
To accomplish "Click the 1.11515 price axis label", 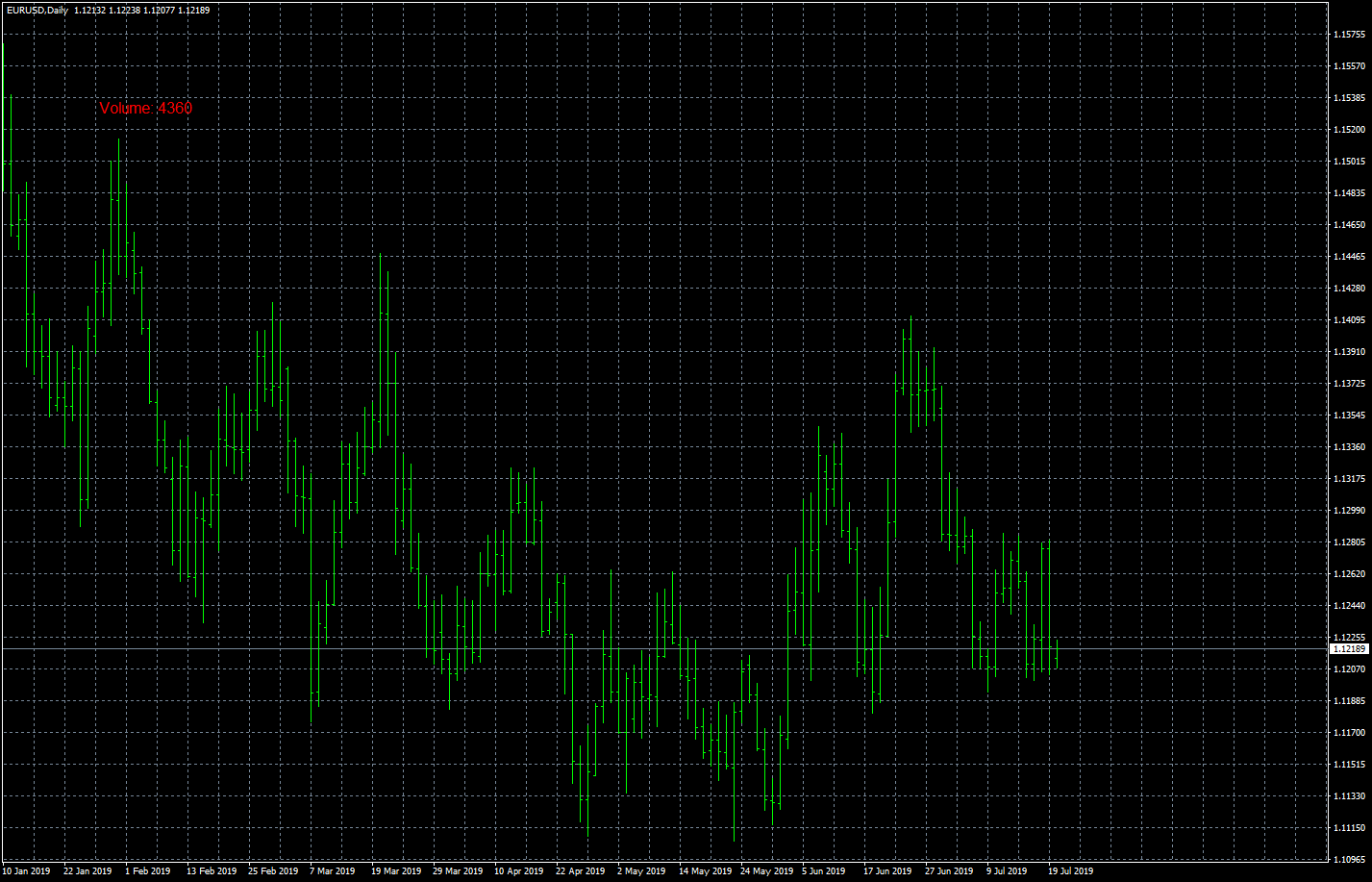I will click(1349, 765).
